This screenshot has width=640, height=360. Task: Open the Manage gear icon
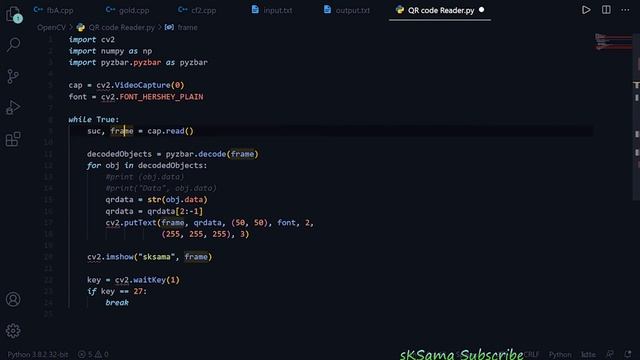[13, 331]
